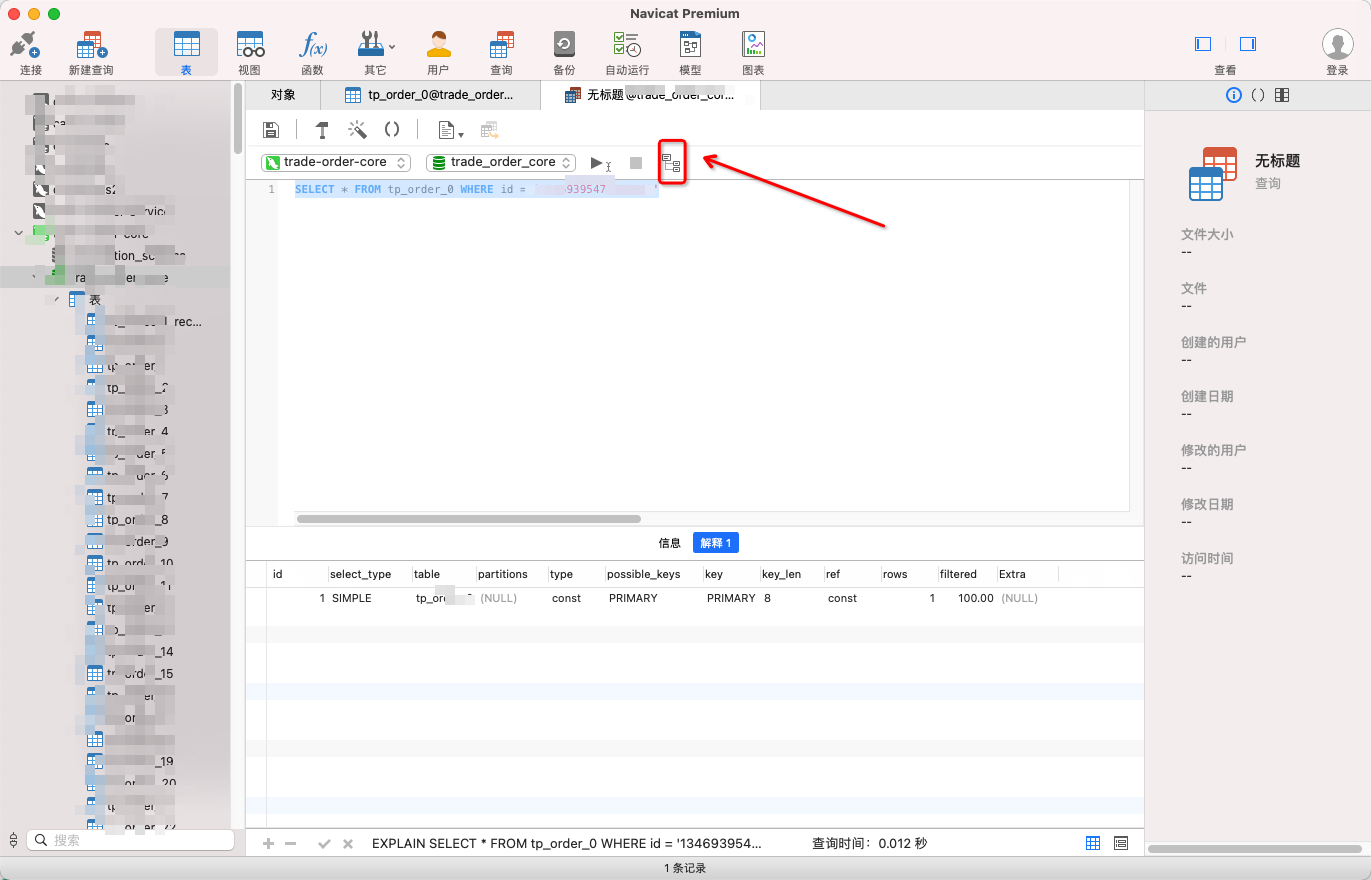The width and height of the screenshot is (1371, 880).
Task: Switch to the 对象 tab
Action: (283, 95)
